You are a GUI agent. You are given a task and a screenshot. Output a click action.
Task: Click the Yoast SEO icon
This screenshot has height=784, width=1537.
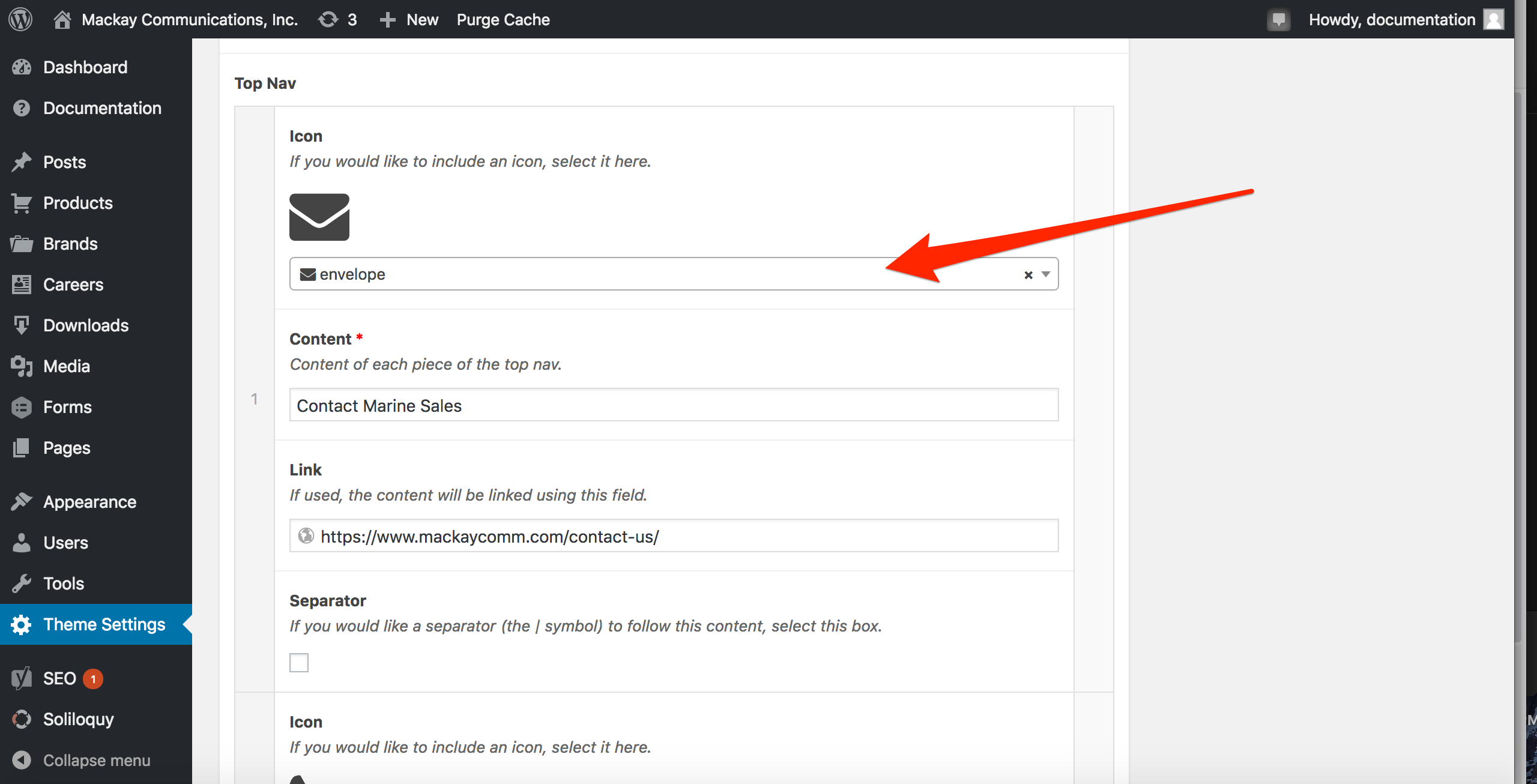click(22, 678)
